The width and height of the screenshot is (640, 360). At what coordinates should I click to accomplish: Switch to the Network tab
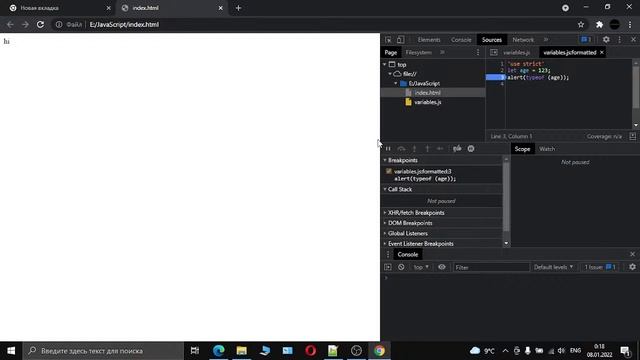pos(523,40)
